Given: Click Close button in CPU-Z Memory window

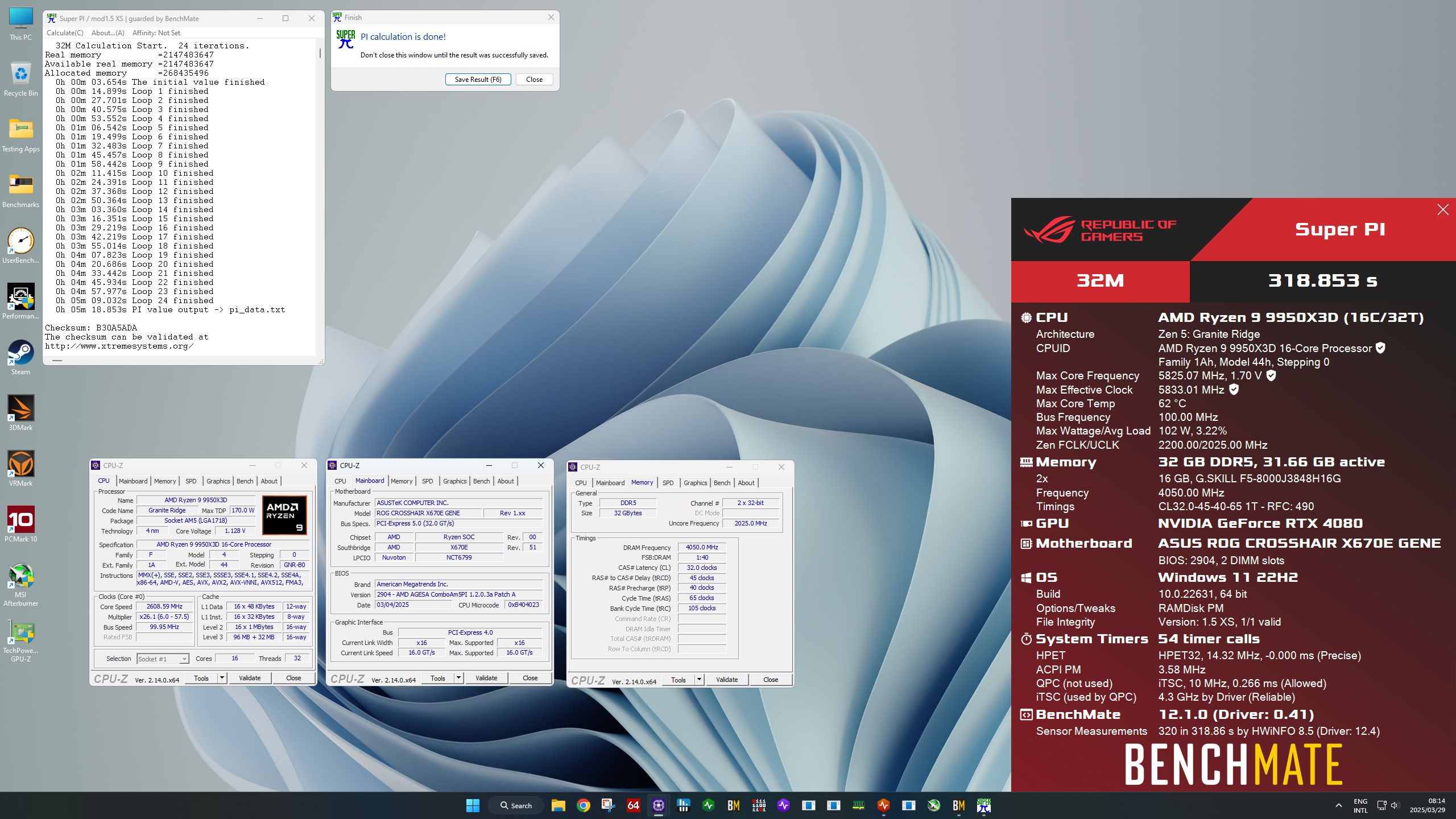Looking at the screenshot, I should click(x=771, y=680).
